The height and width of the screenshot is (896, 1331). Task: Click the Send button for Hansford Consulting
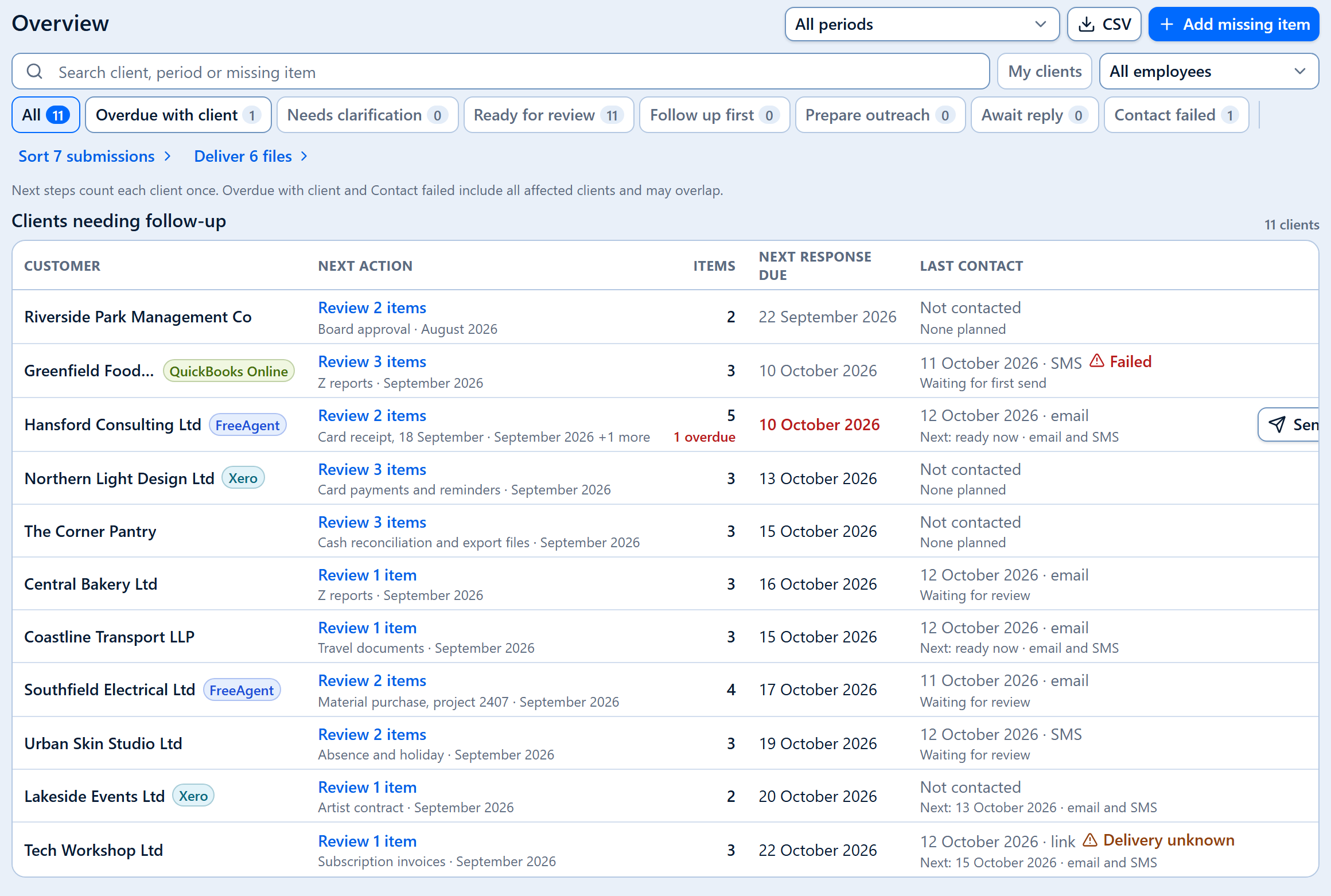(x=1289, y=424)
